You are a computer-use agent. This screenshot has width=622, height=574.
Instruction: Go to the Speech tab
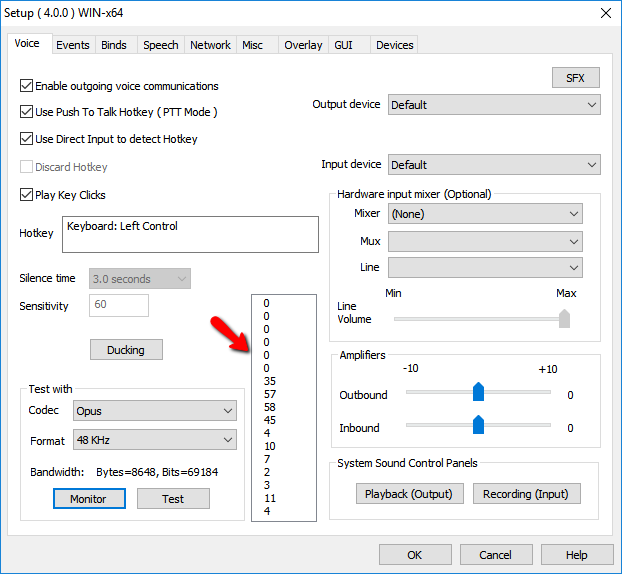[x=161, y=45]
